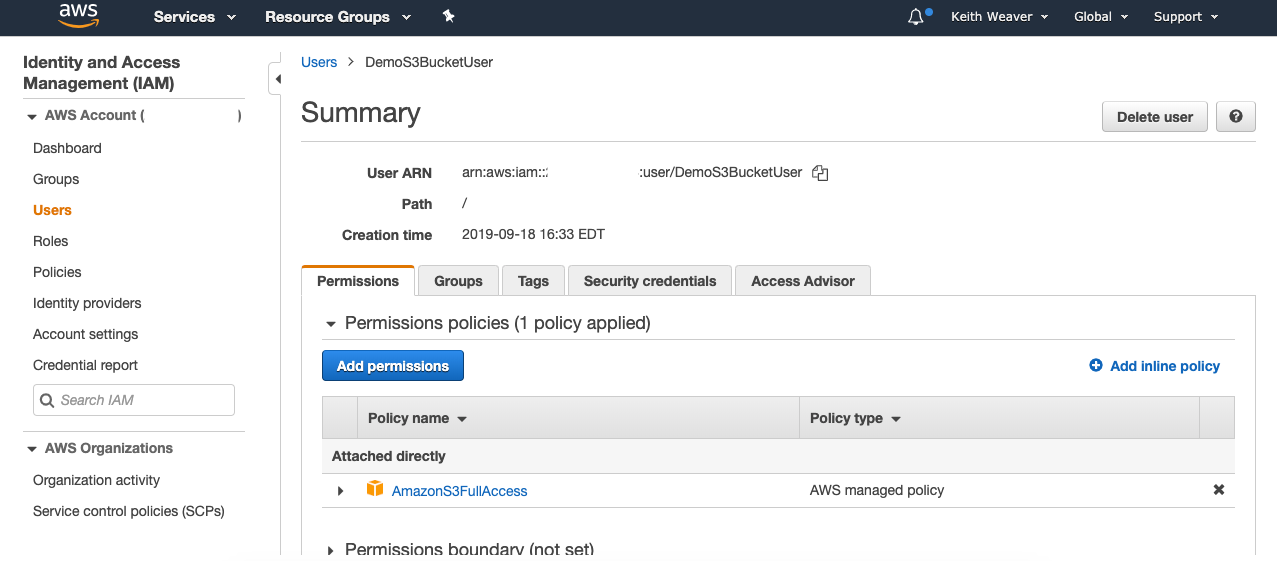Click the plus icon beside Add inline policy
Viewport: 1277px width, 561px height.
(x=1096, y=366)
